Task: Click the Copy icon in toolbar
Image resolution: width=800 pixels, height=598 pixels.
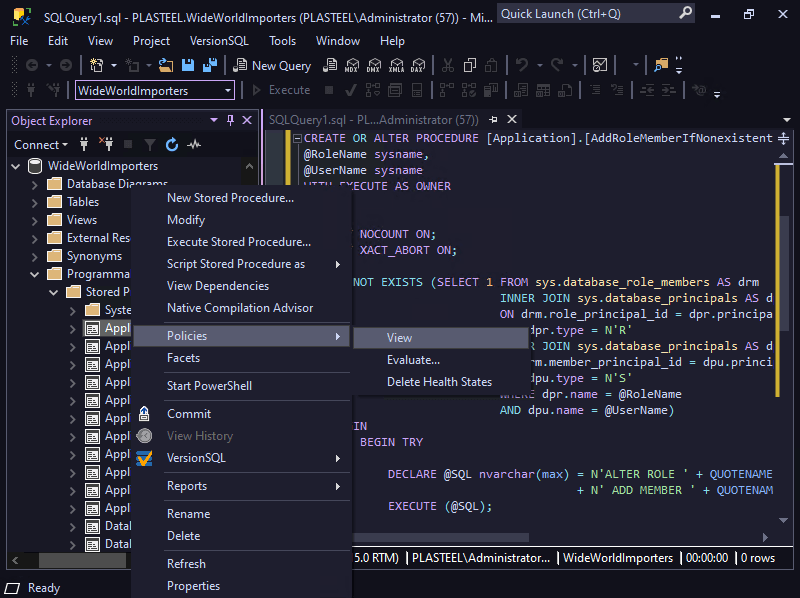Action: pyautogui.click(x=469, y=65)
